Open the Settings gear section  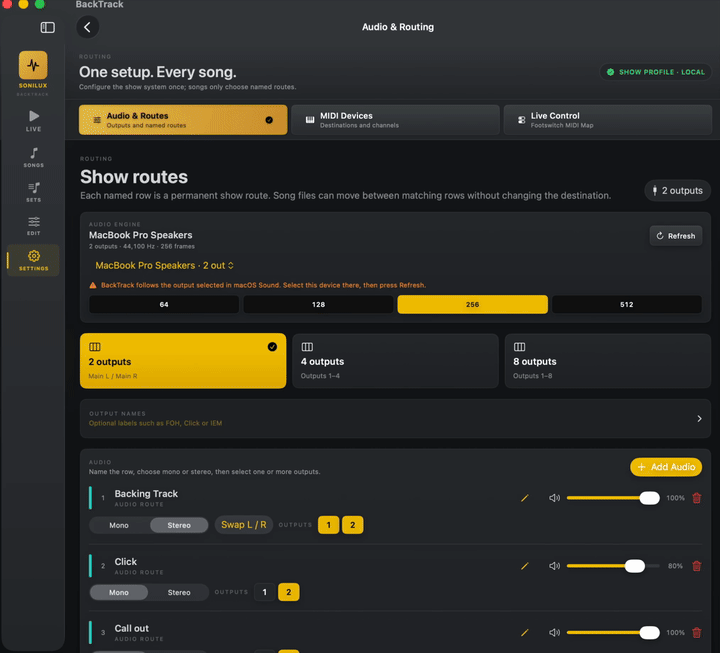(x=34, y=260)
